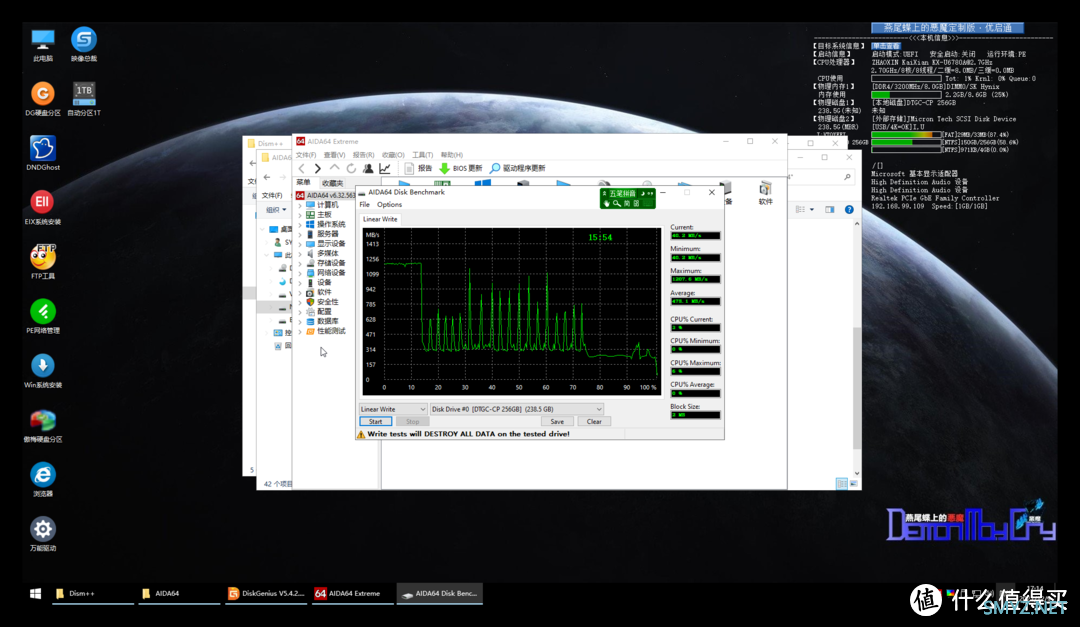Image resolution: width=1080 pixels, height=627 pixels.
Task: Click the 报告 report toolbar button
Action: [x=419, y=168]
